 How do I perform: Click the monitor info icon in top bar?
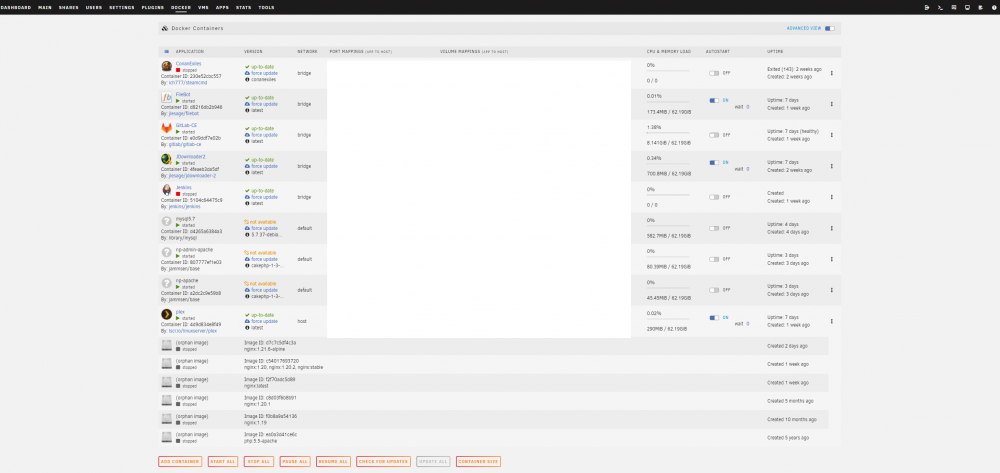pyautogui.click(x=967, y=8)
